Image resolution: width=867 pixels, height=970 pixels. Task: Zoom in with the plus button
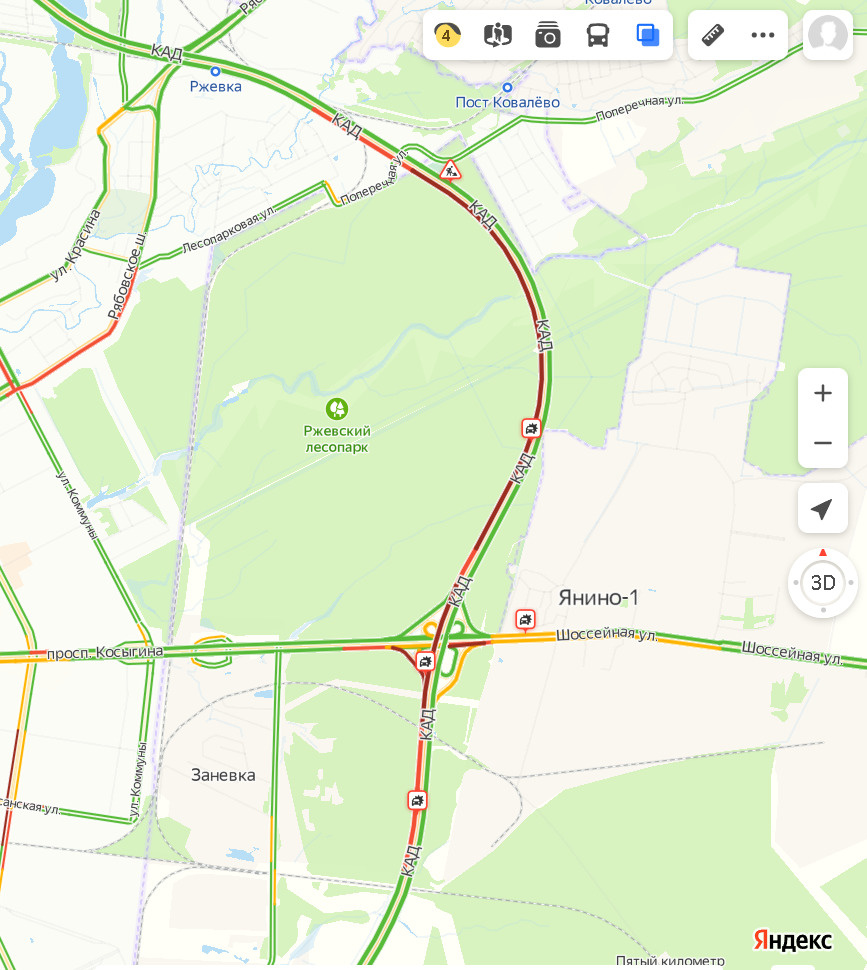(822, 393)
